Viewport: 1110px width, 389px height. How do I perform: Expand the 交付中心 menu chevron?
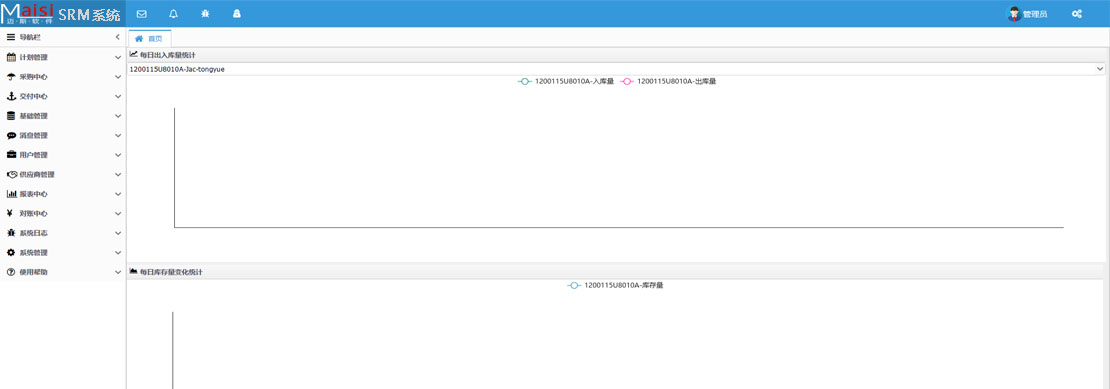point(118,96)
